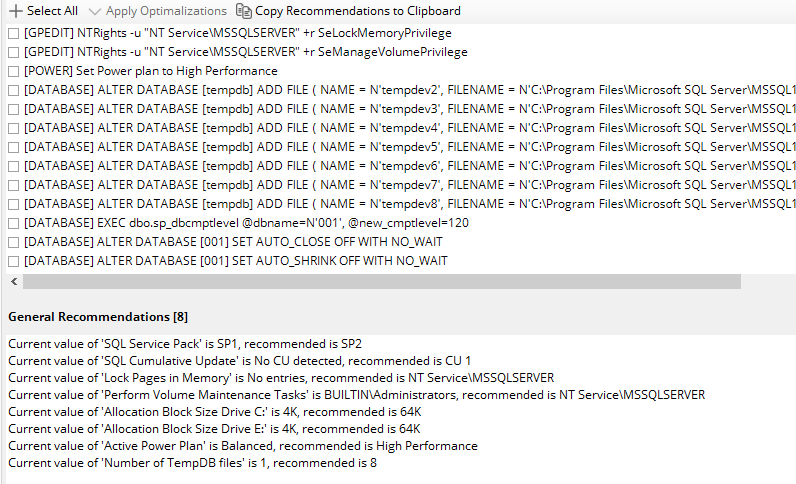
Task: Click the Select All button label
Action: pos(52,11)
